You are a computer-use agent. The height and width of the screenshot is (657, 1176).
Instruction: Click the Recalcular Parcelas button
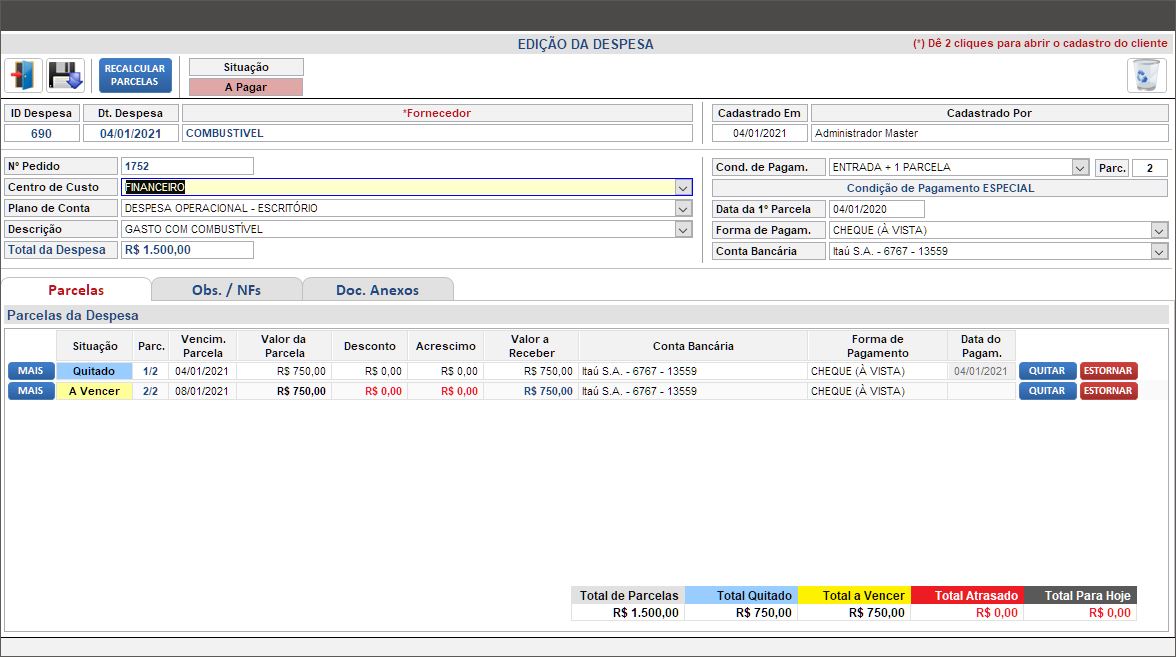coord(135,75)
